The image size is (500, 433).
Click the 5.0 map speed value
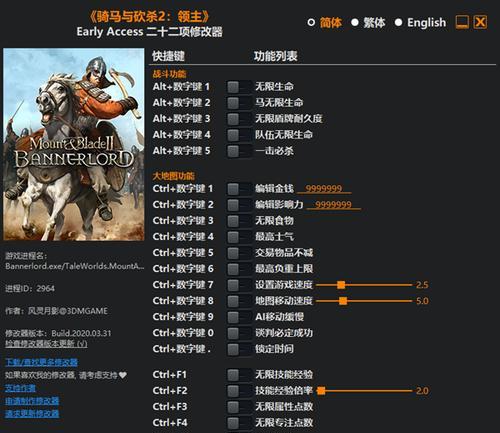click(x=422, y=301)
